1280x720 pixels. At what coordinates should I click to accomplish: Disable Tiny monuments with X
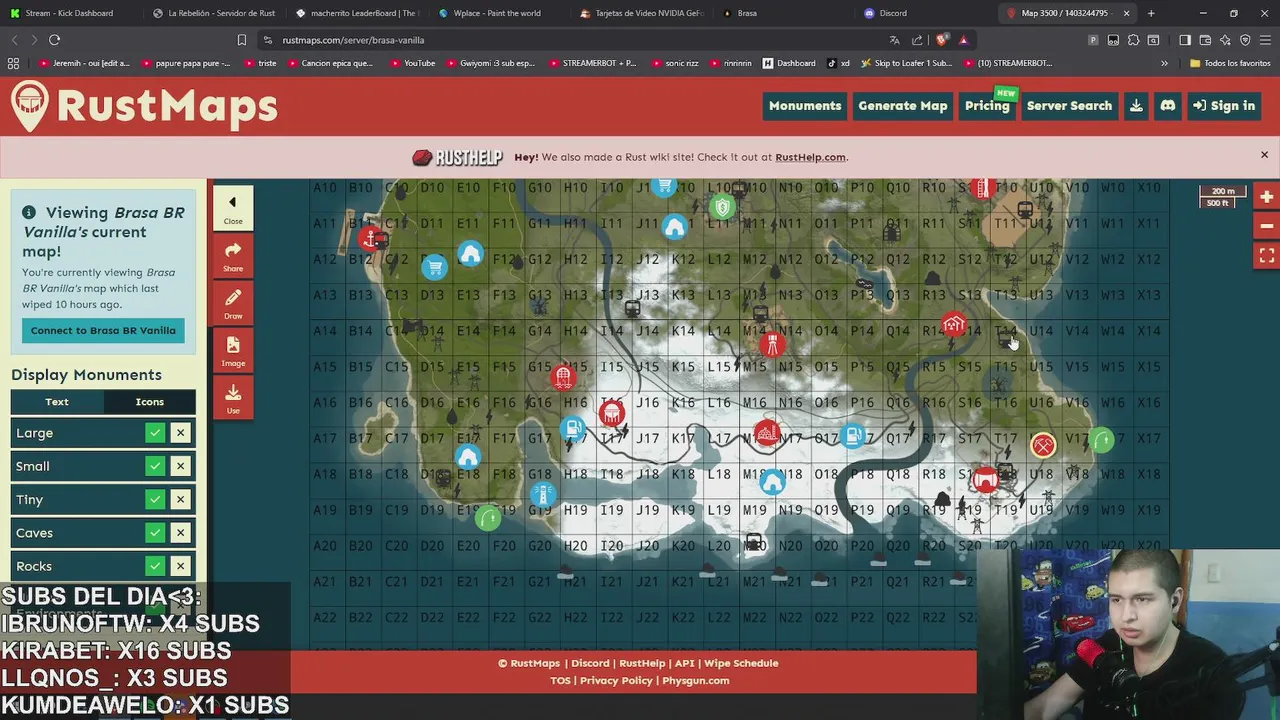(180, 499)
